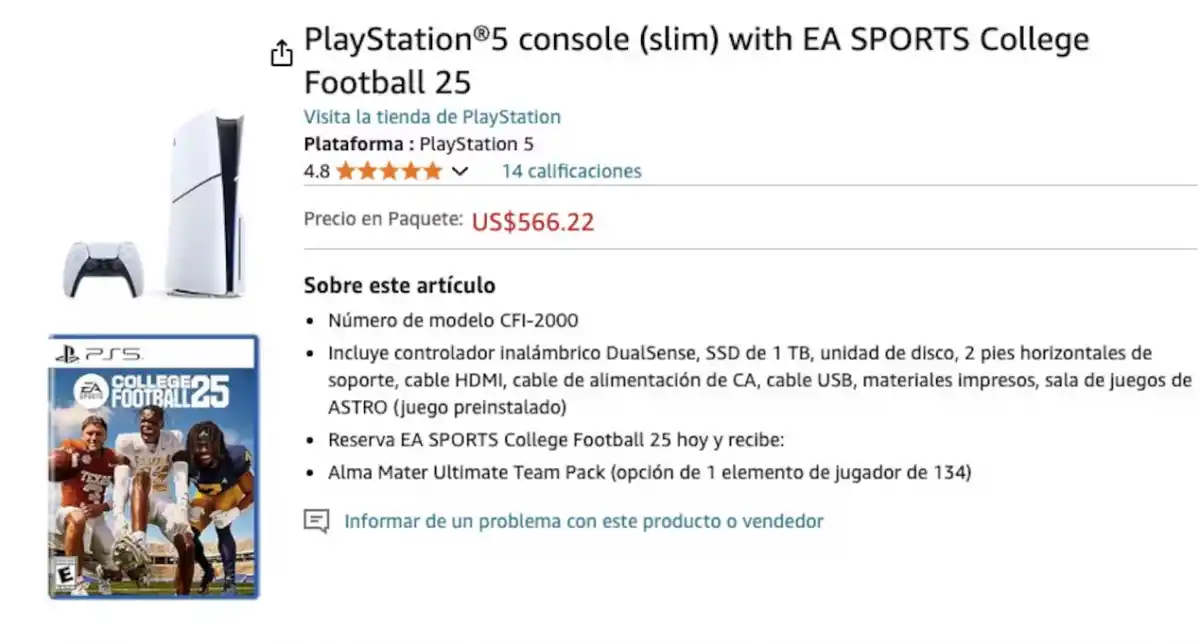Expand the ratings breakdown chevron

tap(461, 172)
